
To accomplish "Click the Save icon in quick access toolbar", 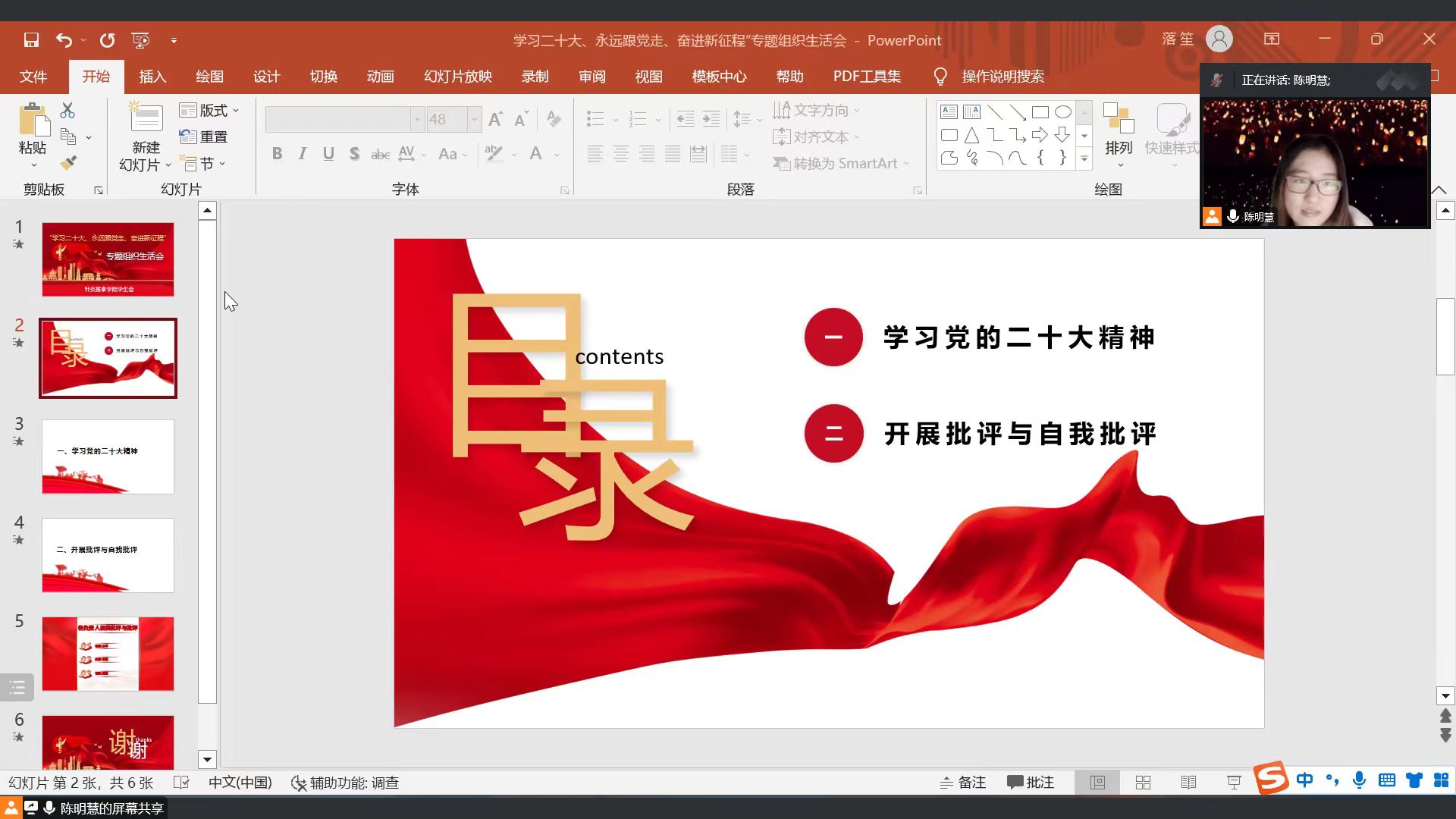I will pyautogui.click(x=31, y=40).
